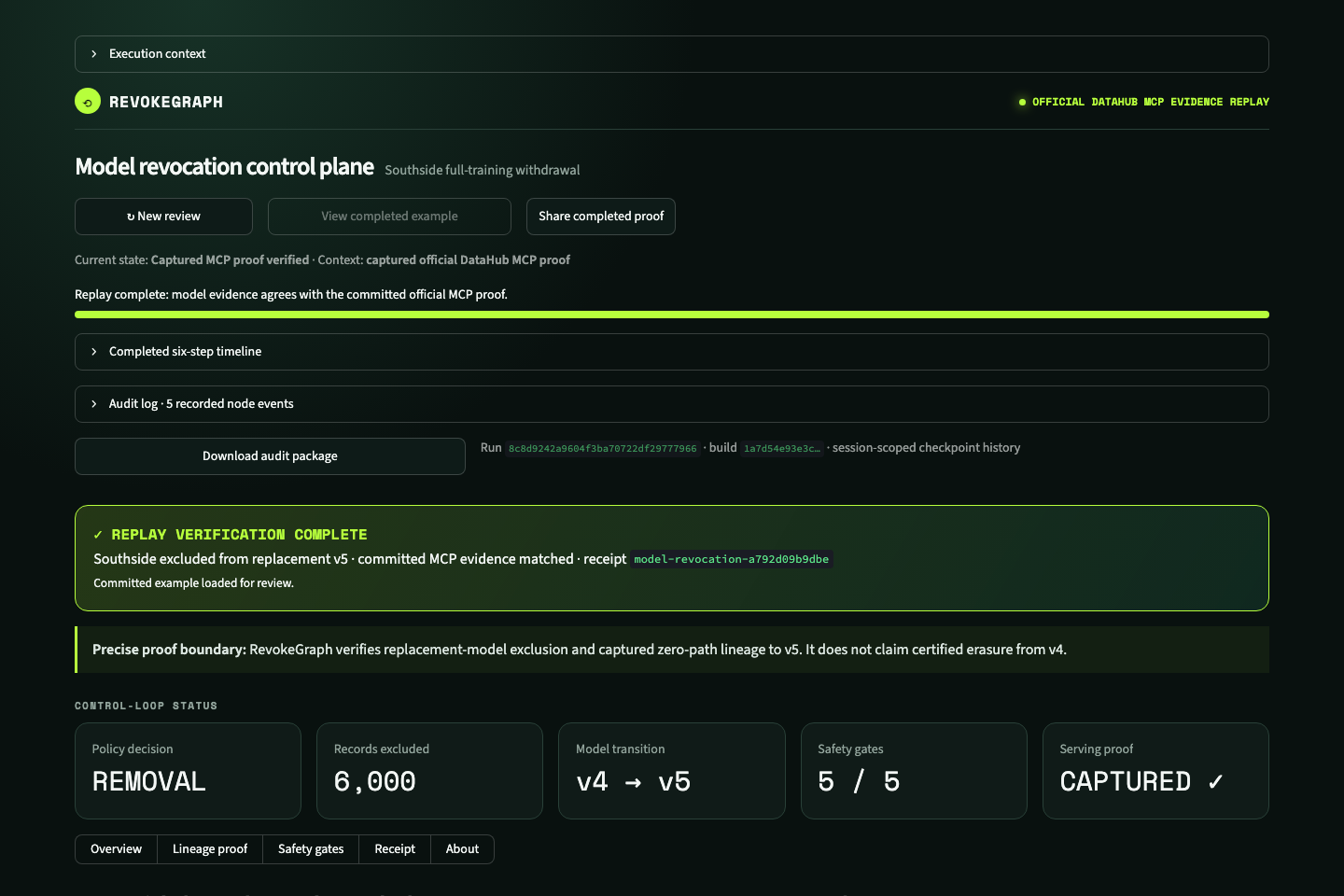Viewport: 1344px width, 896px height.
Task: Switch to the Safety gates tab
Action: point(311,849)
